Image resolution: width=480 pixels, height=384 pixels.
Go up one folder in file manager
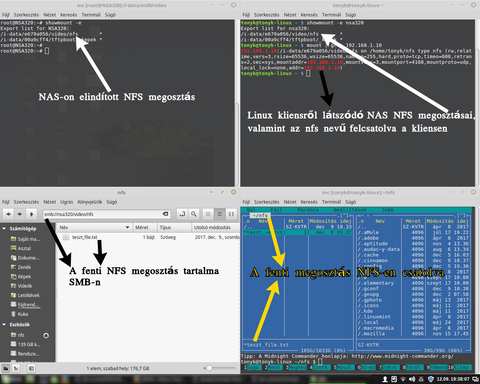(31, 214)
